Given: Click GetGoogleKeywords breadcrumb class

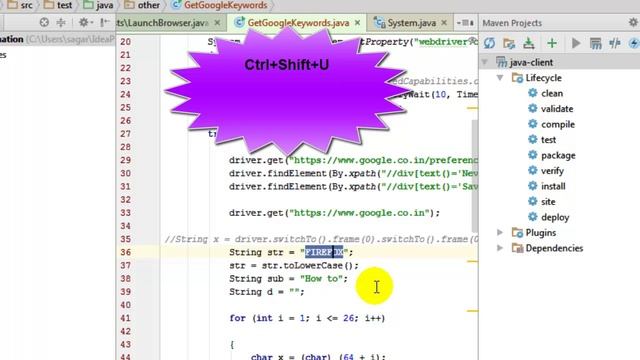Looking at the screenshot, I should tap(220, 5).
